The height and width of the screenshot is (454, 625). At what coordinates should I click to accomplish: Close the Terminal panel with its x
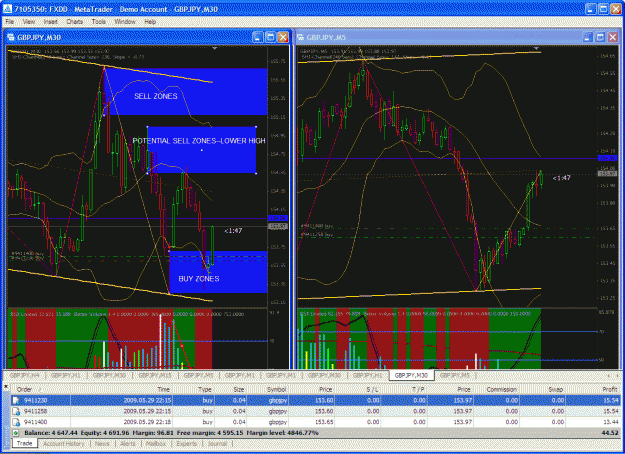[6, 386]
